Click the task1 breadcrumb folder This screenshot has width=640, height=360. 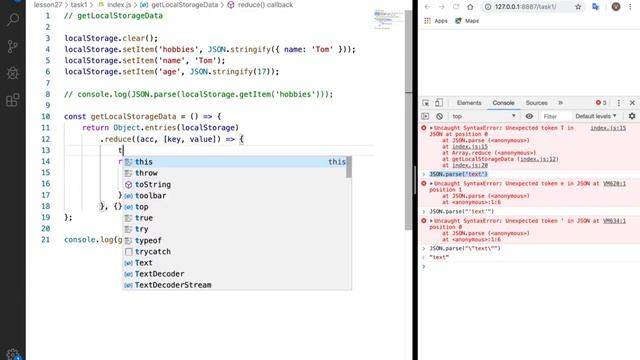point(79,5)
